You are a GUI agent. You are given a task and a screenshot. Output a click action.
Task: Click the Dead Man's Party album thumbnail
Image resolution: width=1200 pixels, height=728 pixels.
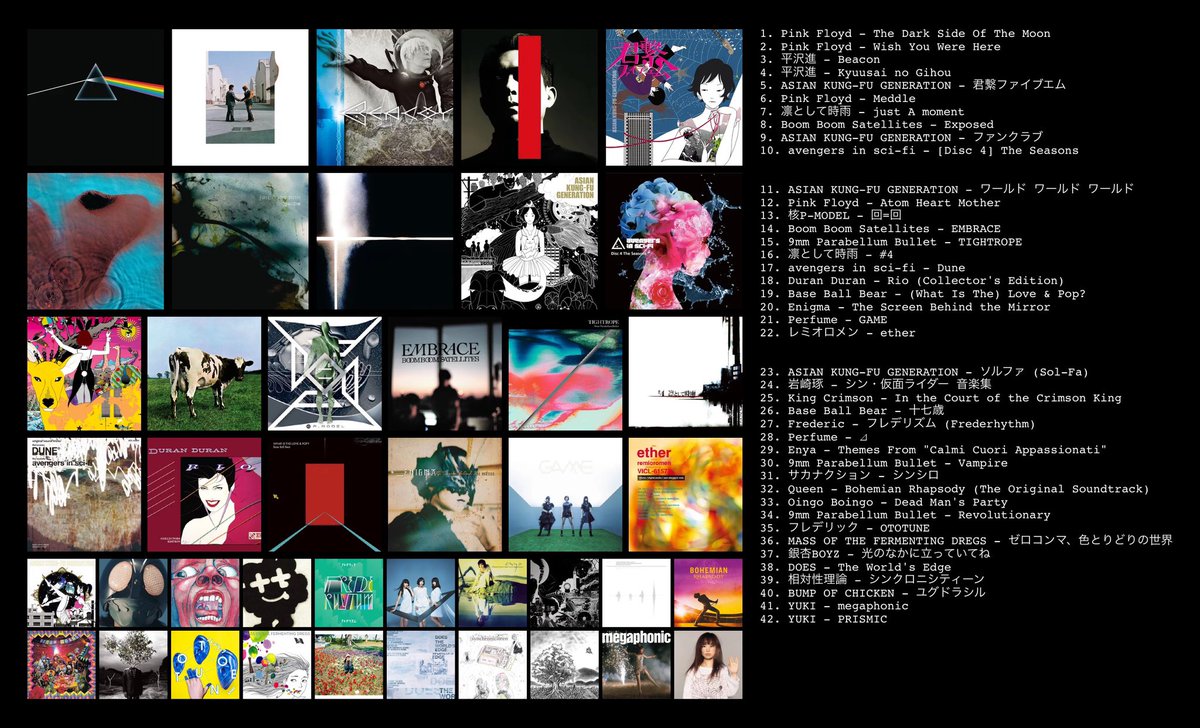(61, 665)
